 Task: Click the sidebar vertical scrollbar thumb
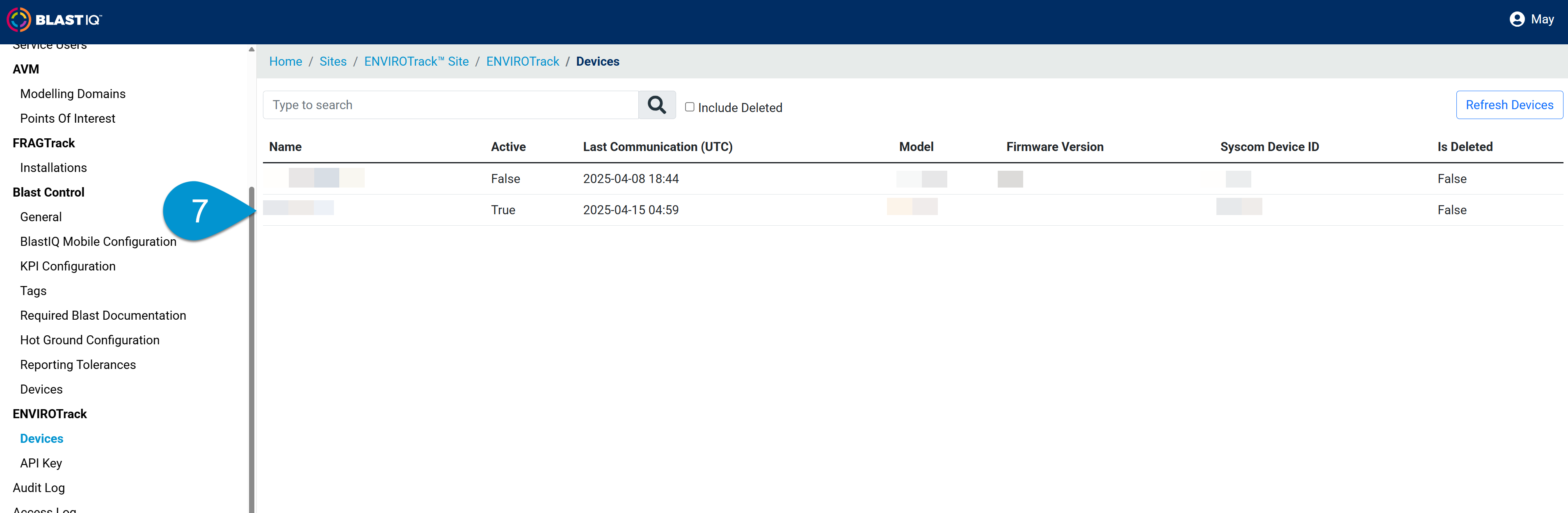251,349
